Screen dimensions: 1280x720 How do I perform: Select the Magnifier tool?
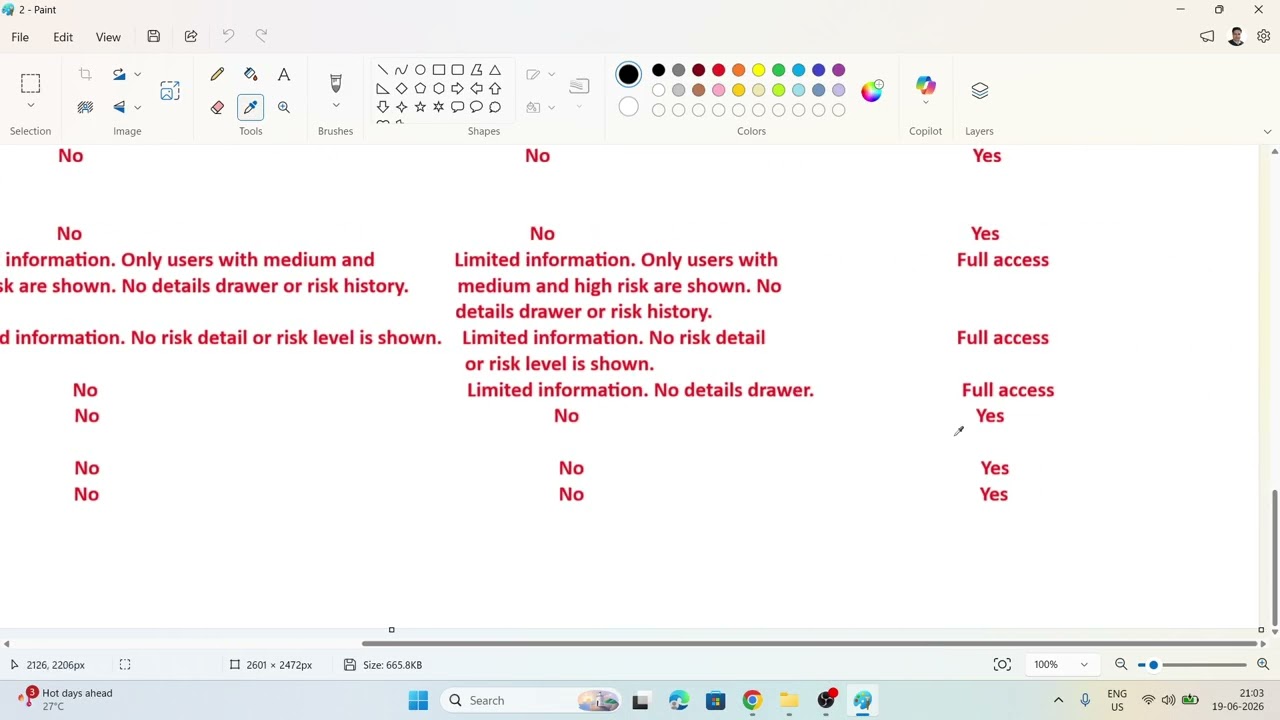coord(284,107)
